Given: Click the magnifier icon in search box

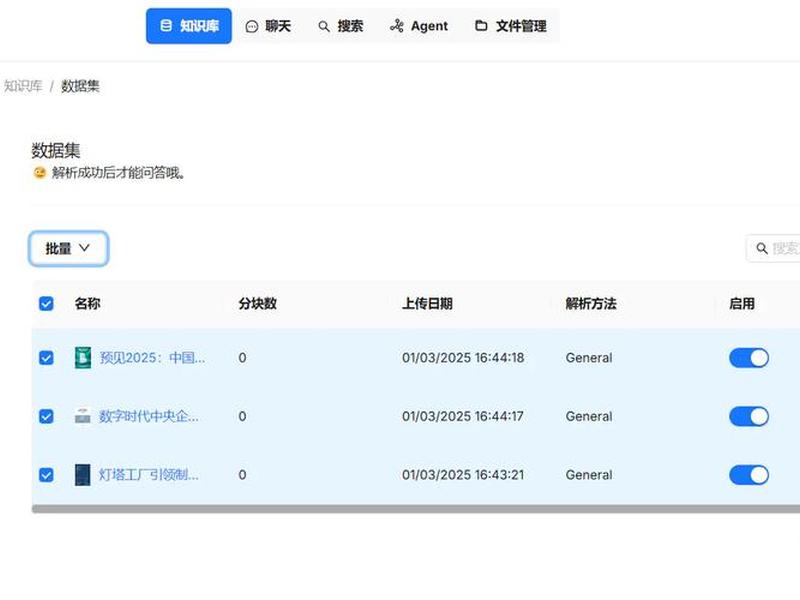Looking at the screenshot, I should [762, 248].
